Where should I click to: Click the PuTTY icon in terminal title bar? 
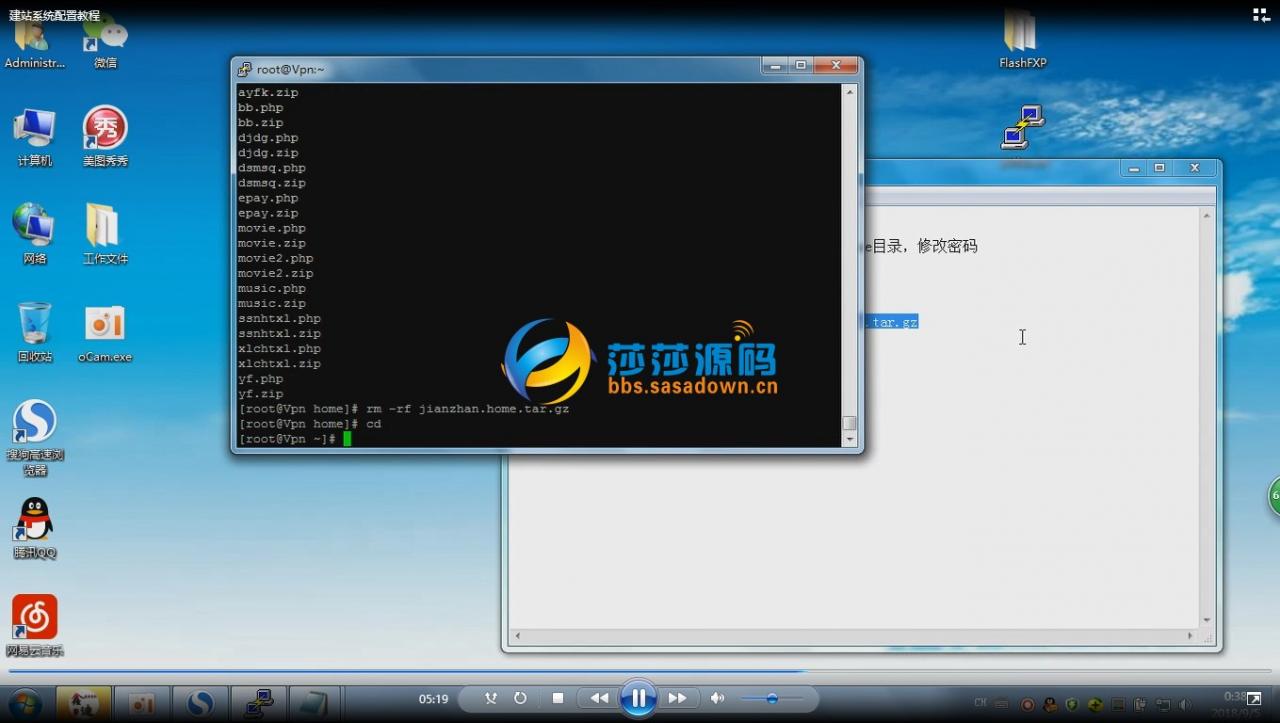244,69
